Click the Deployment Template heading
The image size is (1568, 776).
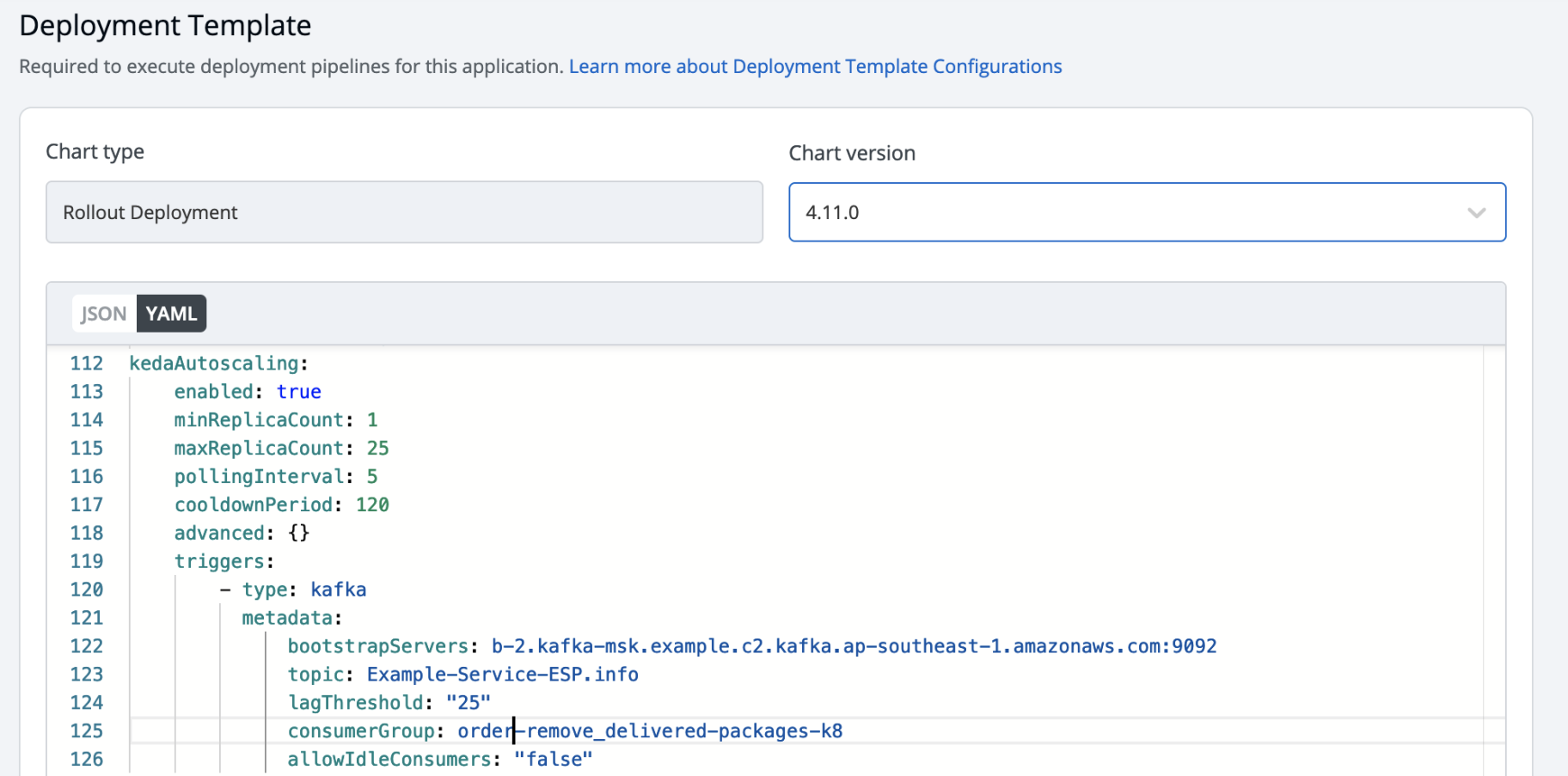[x=165, y=26]
